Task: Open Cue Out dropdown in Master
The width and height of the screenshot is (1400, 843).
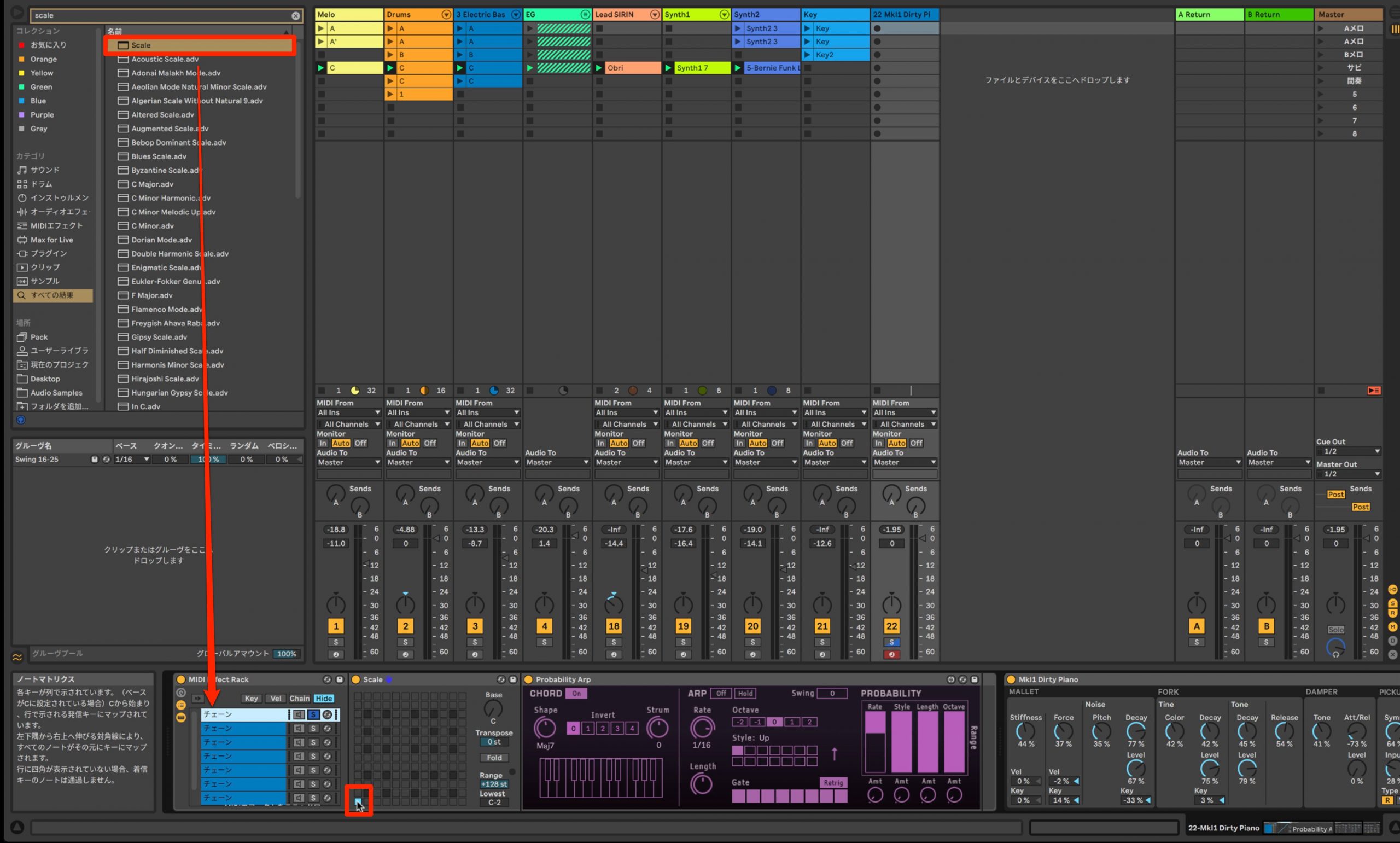Action: pyautogui.click(x=1347, y=452)
